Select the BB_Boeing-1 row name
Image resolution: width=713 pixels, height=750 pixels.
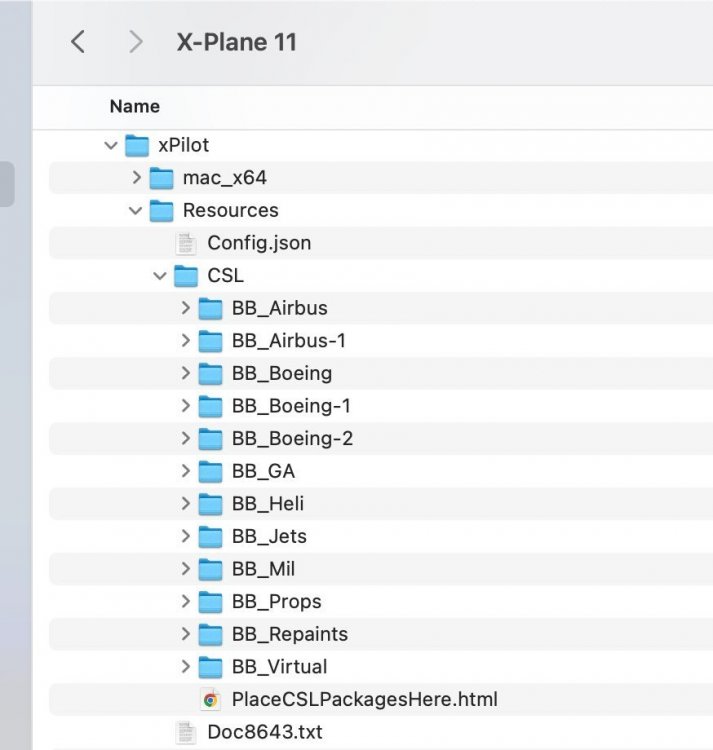(x=291, y=406)
